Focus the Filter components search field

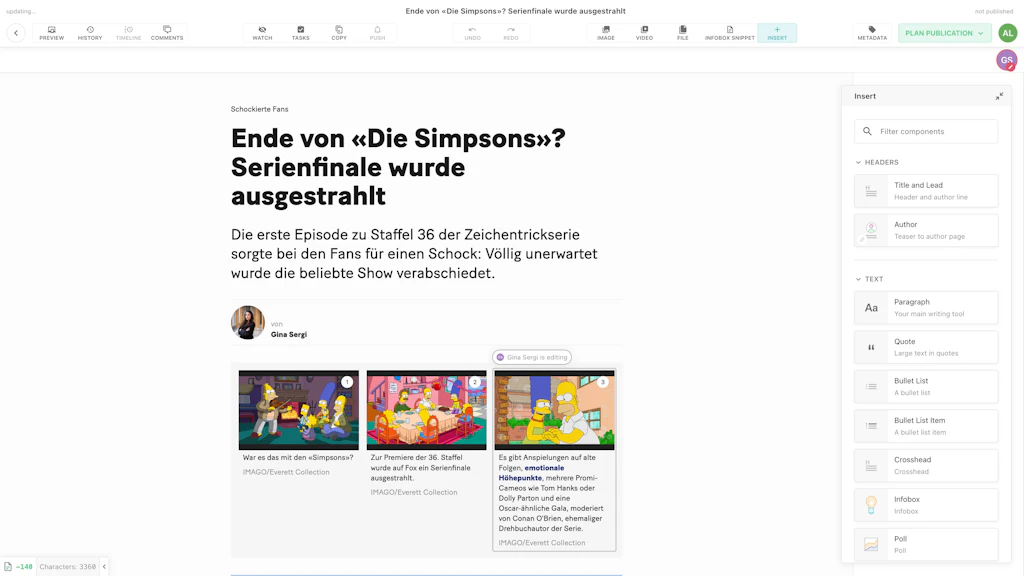pyautogui.click(x=926, y=131)
